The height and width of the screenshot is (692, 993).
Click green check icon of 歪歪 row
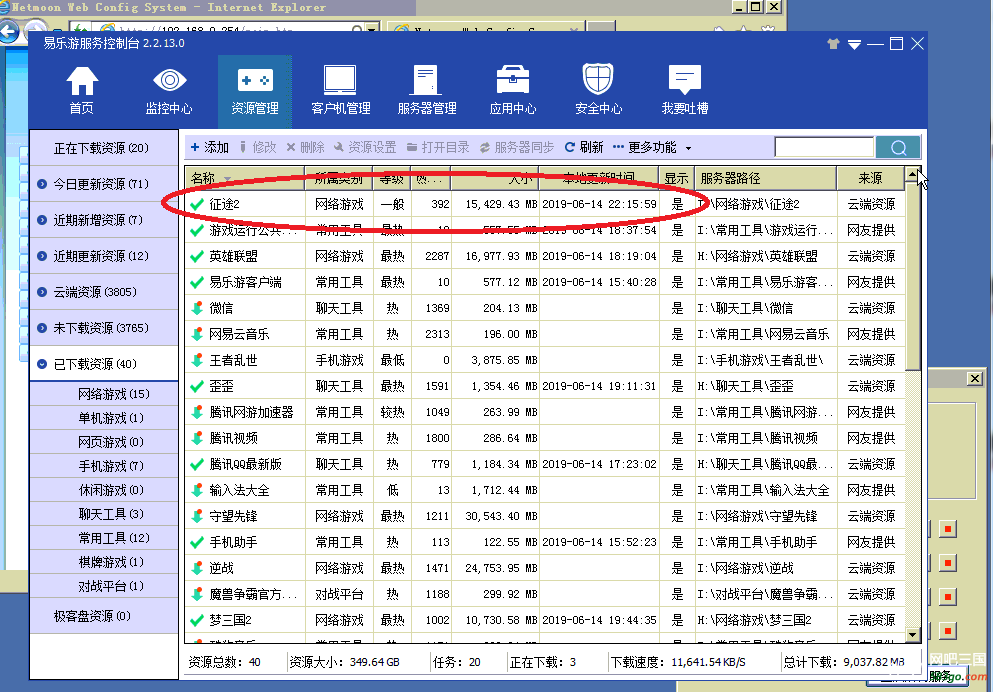pyautogui.click(x=197, y=386)
